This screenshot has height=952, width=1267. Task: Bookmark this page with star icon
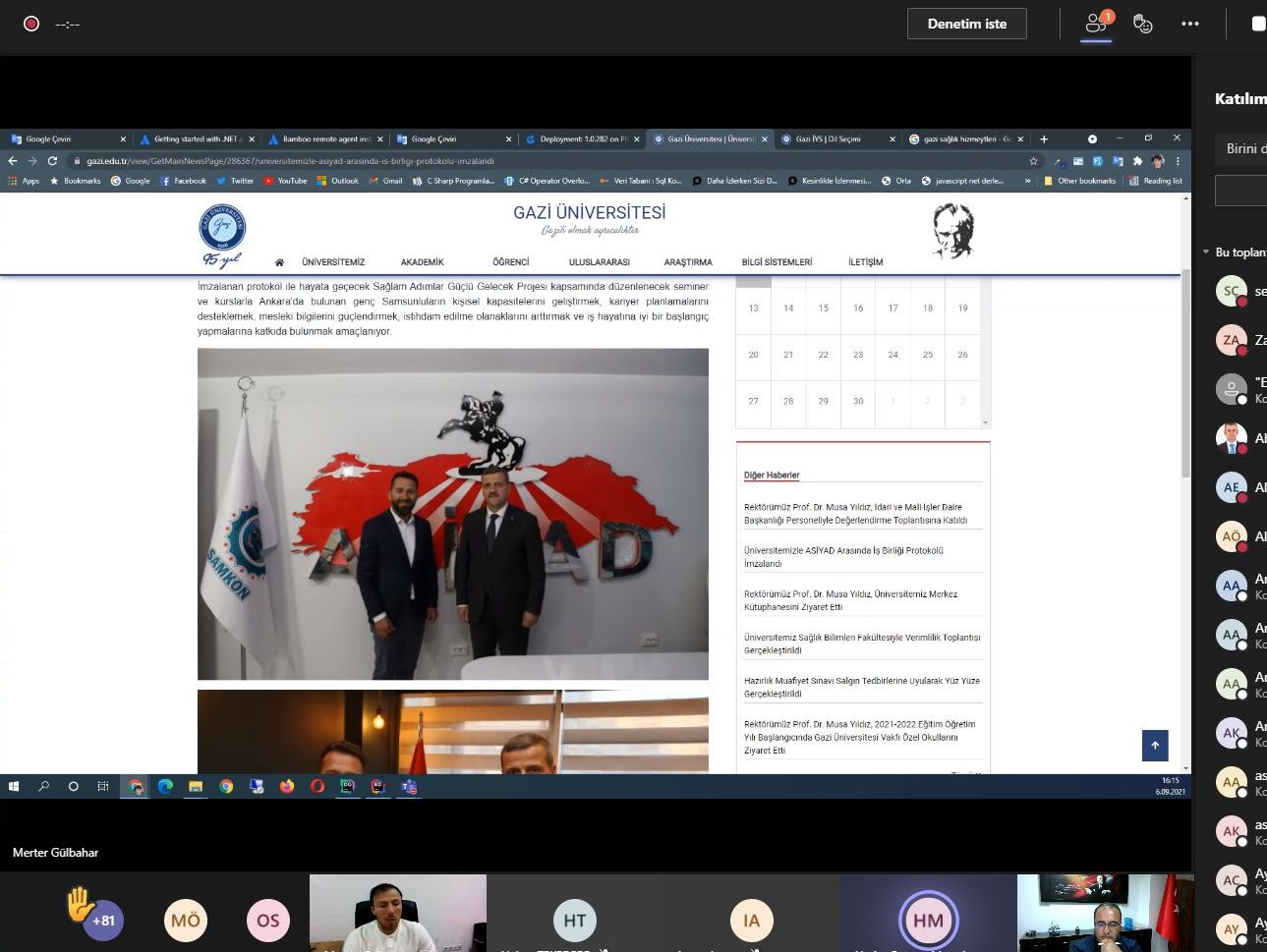pyautogui.click(x=1033, y=161)
